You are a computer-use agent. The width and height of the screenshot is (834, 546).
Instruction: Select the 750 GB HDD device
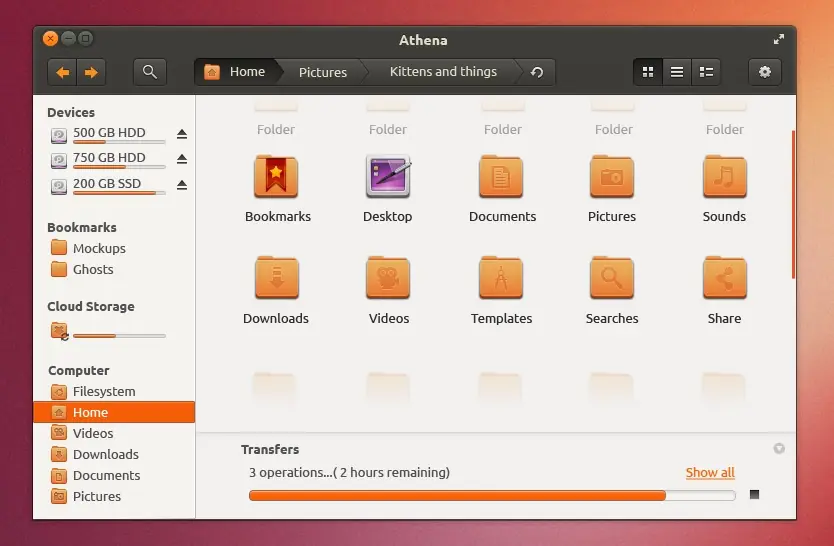(108, 159)
